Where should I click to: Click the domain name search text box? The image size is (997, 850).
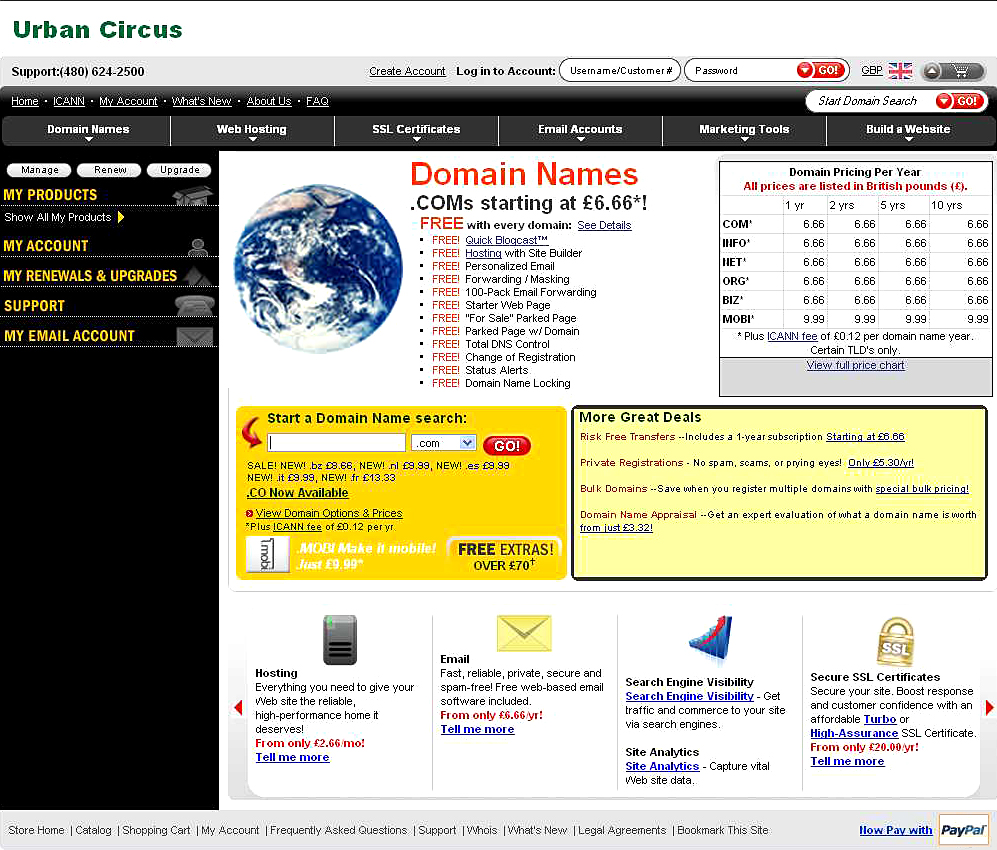[x=336, y=442]
